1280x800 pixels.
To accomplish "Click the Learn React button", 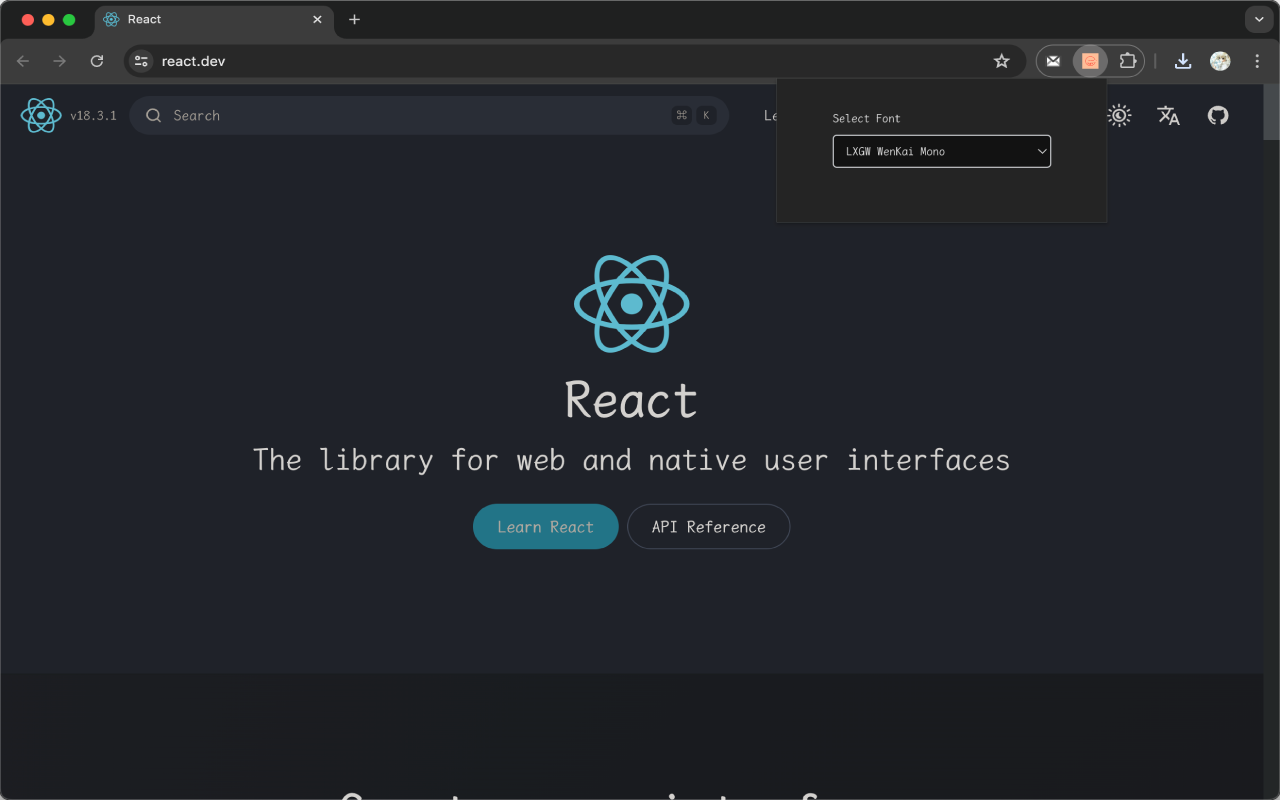I will (545, 527).
